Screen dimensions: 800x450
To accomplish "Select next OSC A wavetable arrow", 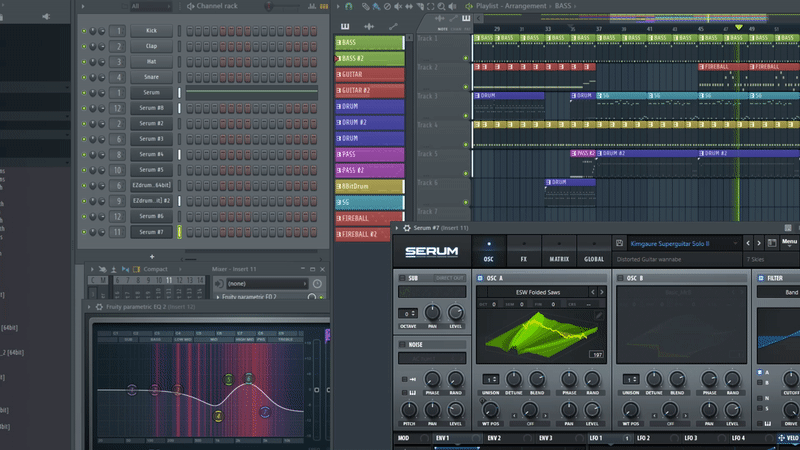I will pyautogui.click(x=602, y=292).
